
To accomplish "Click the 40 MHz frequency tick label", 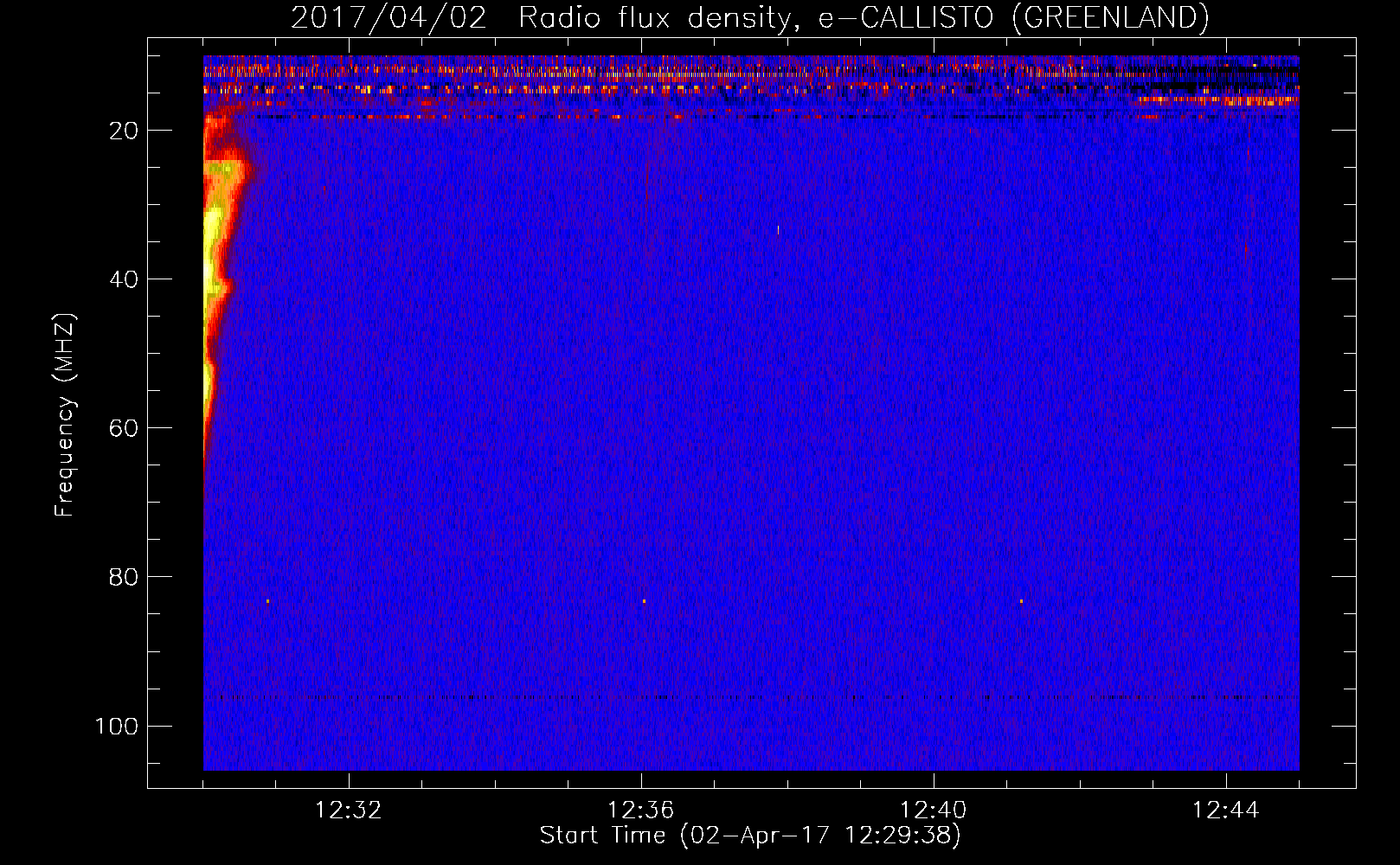I will (124, 279).
